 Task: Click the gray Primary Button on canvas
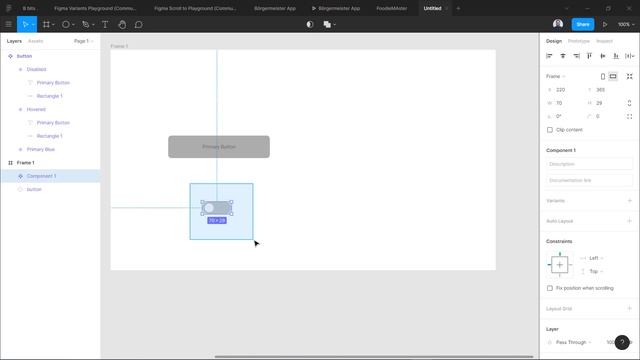pyautogui.click(x=219, y=147)
